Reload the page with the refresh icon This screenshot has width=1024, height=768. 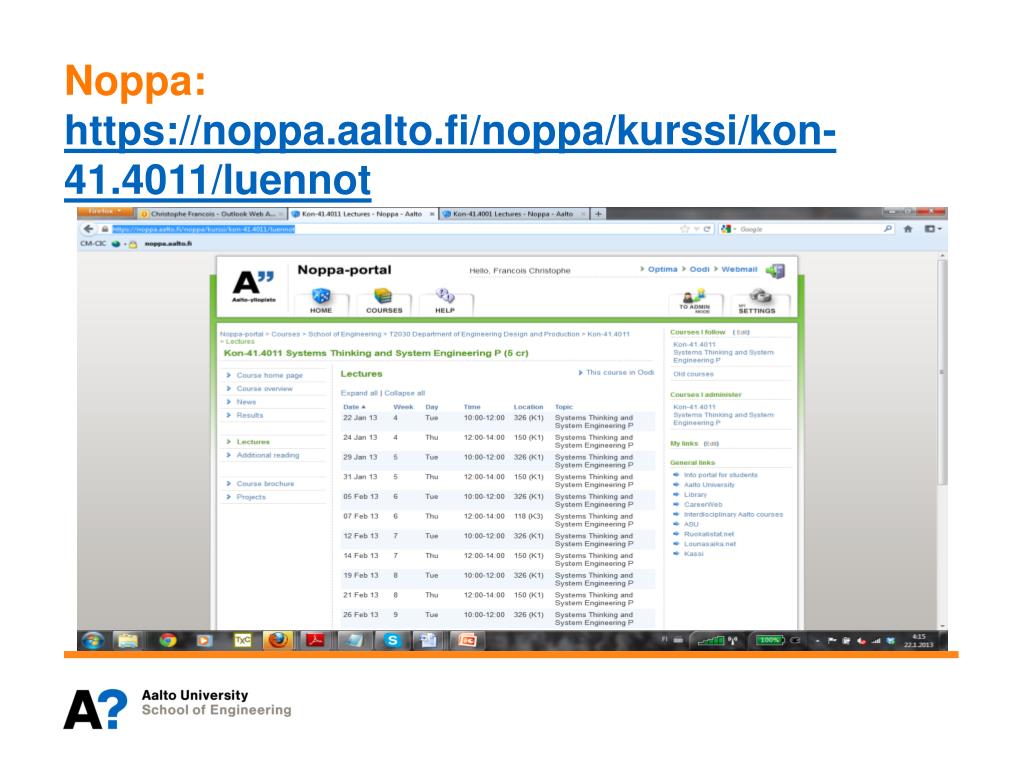point(707,229)
